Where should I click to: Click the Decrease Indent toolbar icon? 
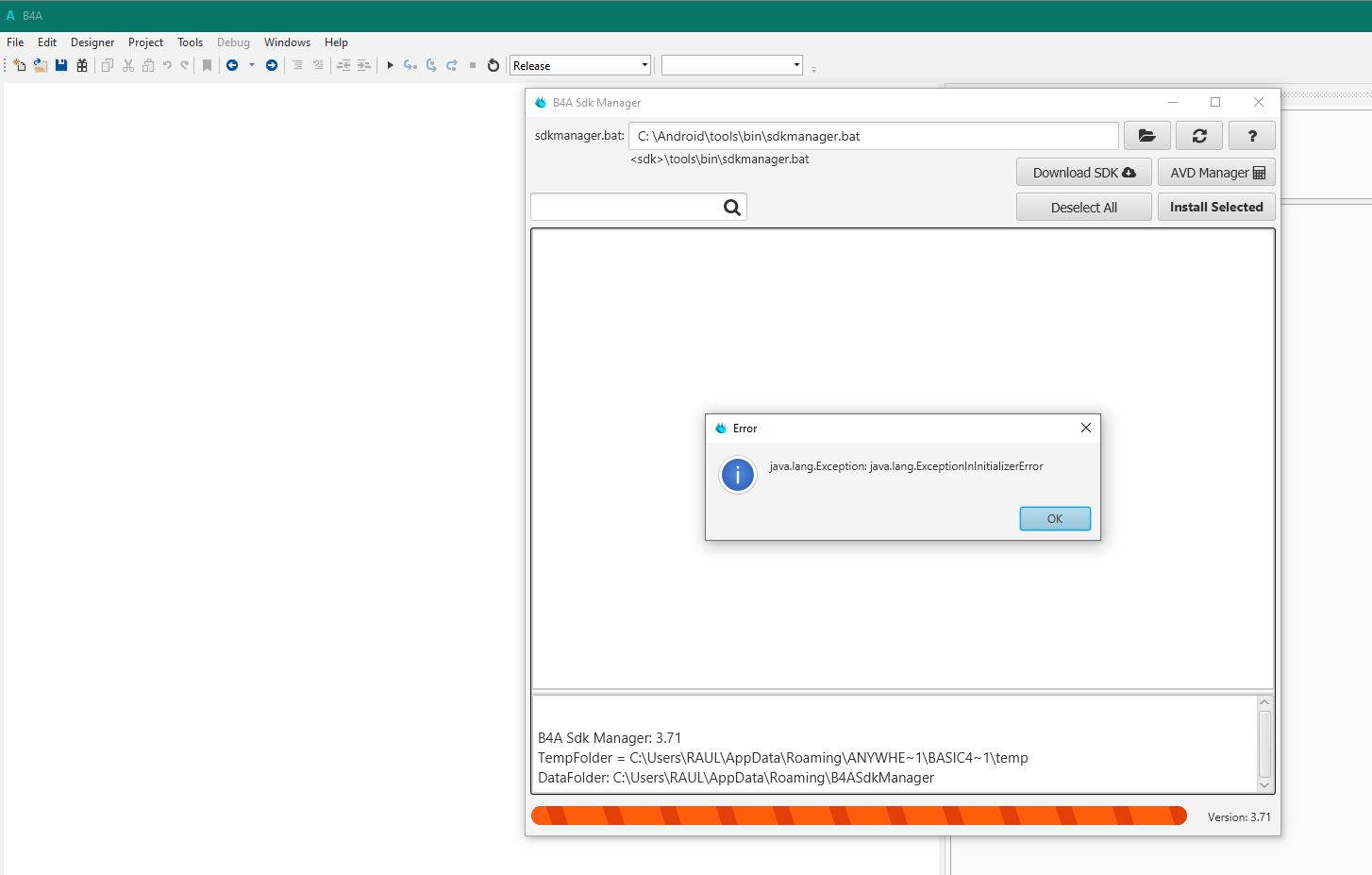pyautogui.click(x=343, y=65)
